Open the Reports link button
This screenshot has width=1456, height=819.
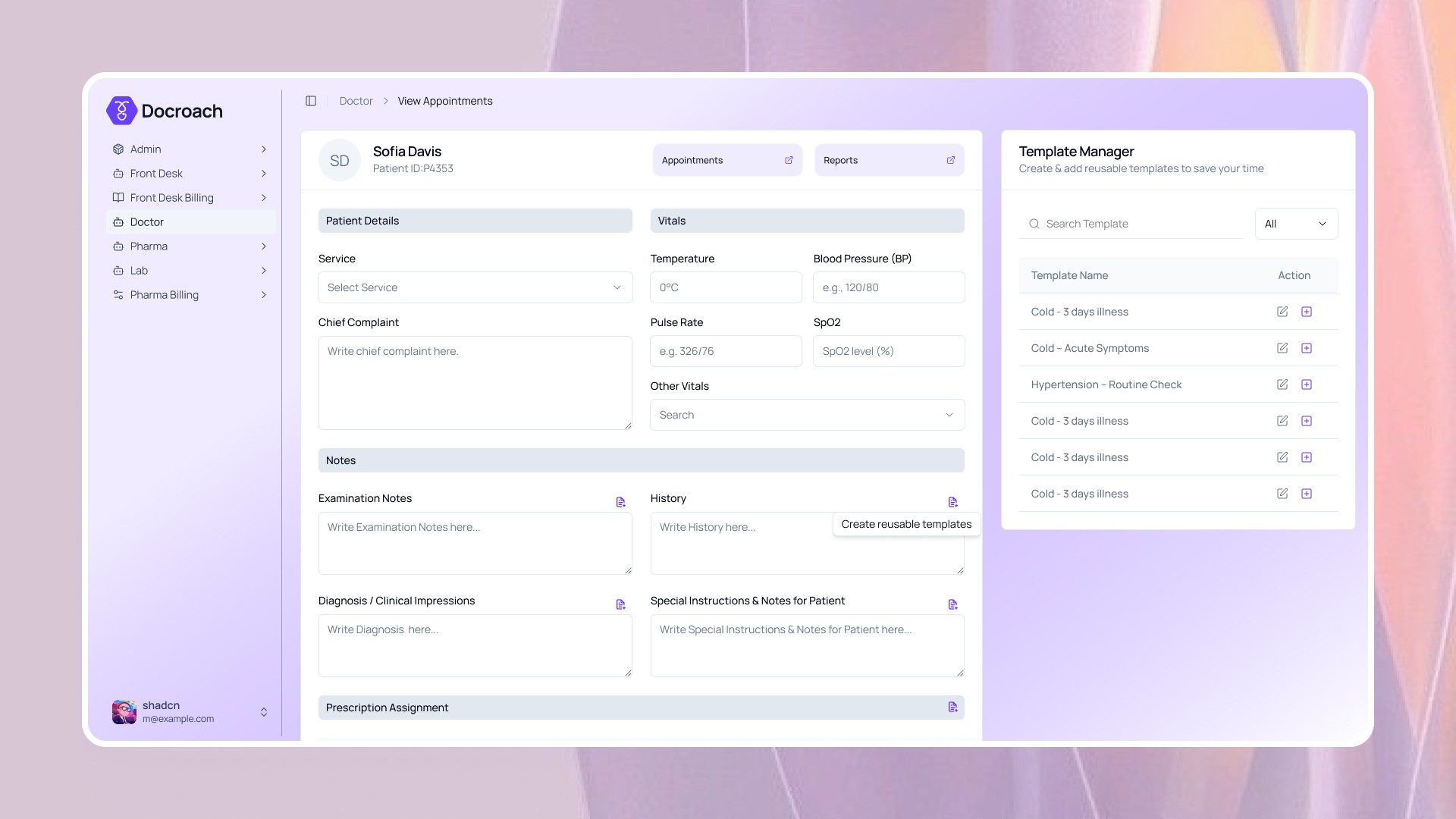pyautogui.click(x=889, y=160)
